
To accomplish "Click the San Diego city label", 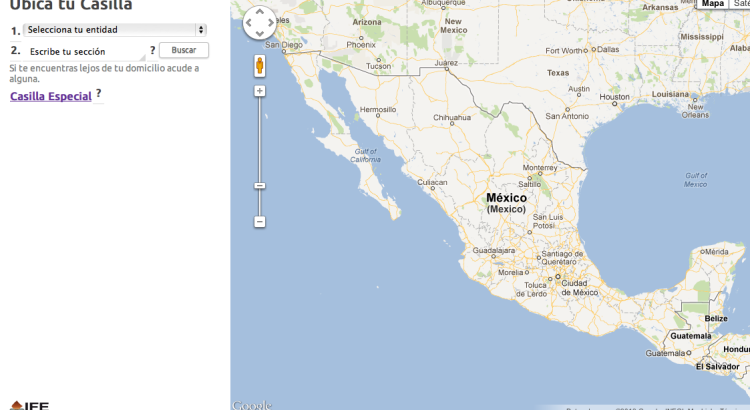I will pyautogui.click(x=284, y=44).
